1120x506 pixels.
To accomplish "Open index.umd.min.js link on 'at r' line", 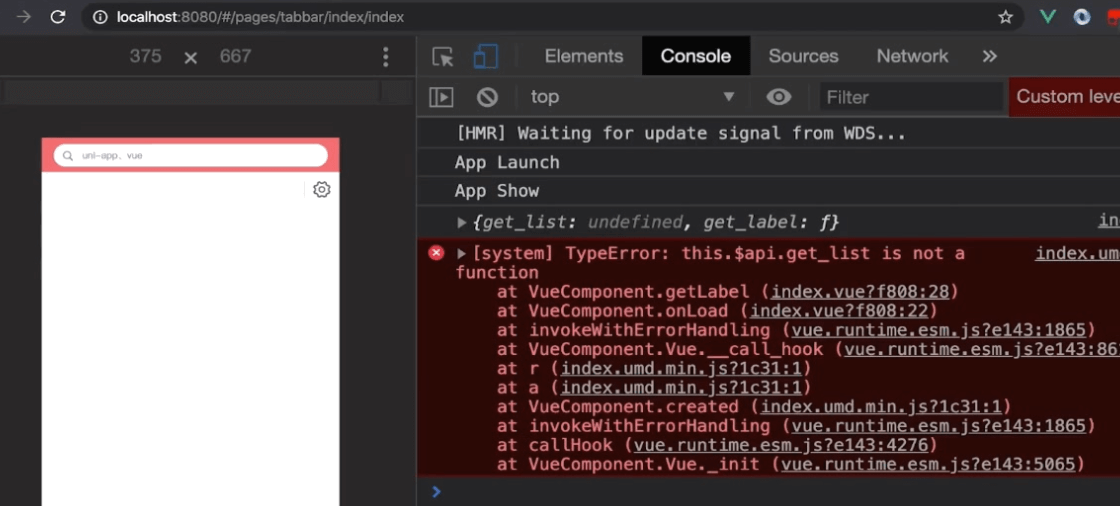I will pos(682,369).
